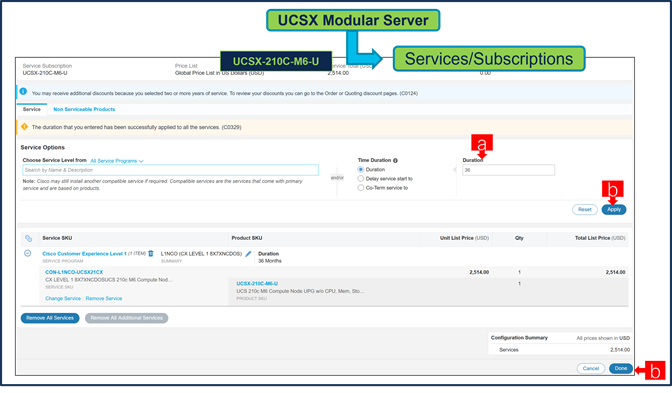Click the Qty column header
Screen dimensions: 672x393
(x=519, y=238)
